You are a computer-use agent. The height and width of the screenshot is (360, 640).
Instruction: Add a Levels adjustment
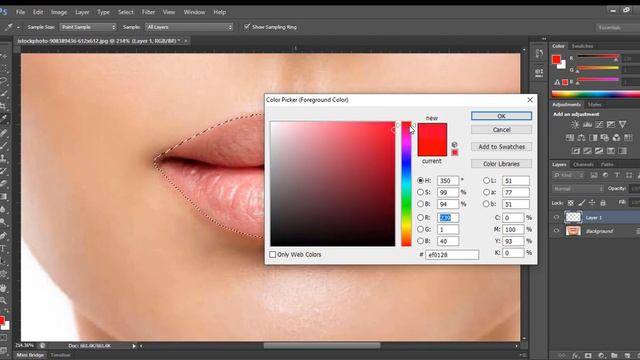[x=587, y=124]
